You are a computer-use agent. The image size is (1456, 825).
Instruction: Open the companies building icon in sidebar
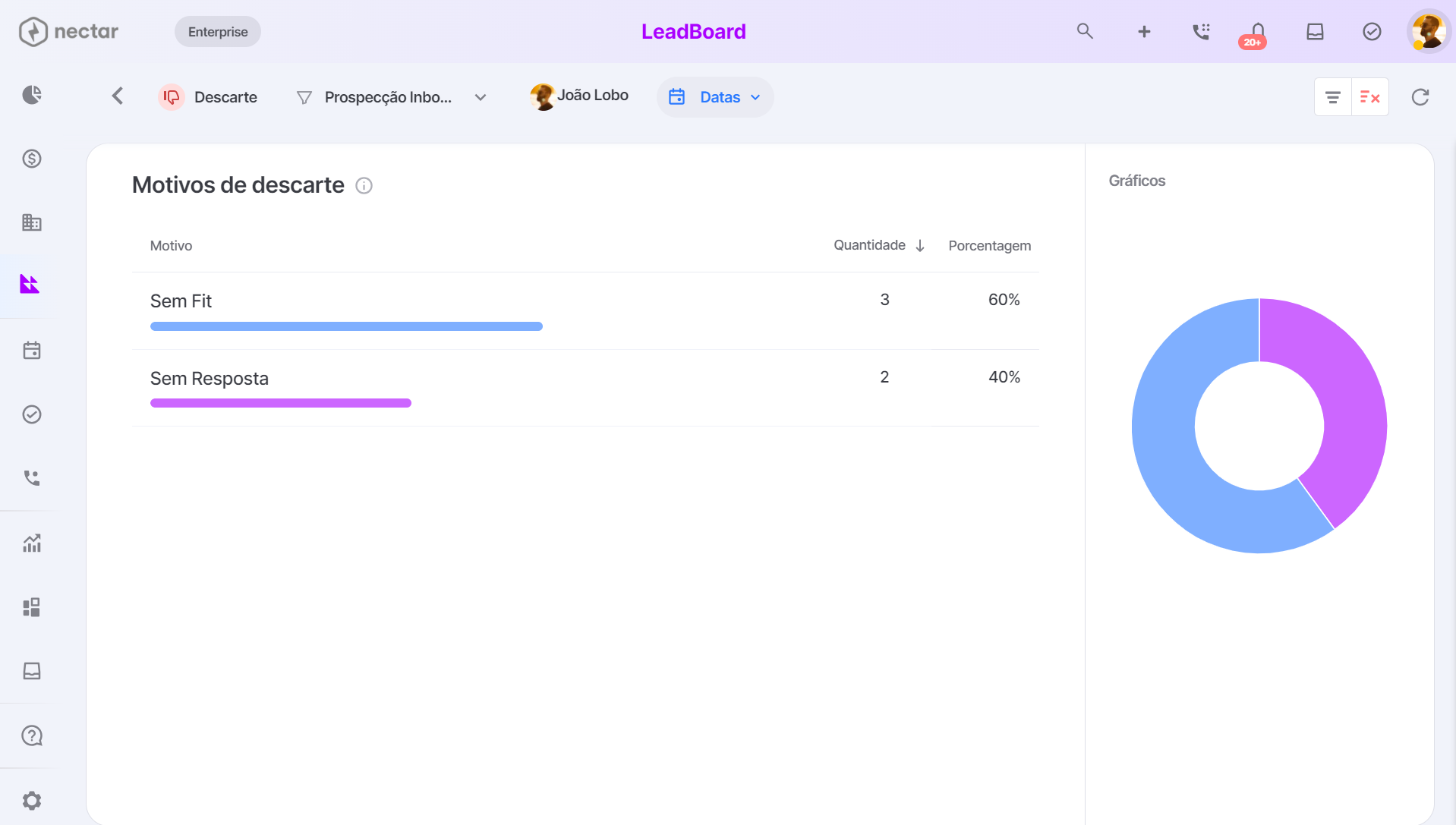click(x=32, y=222)
